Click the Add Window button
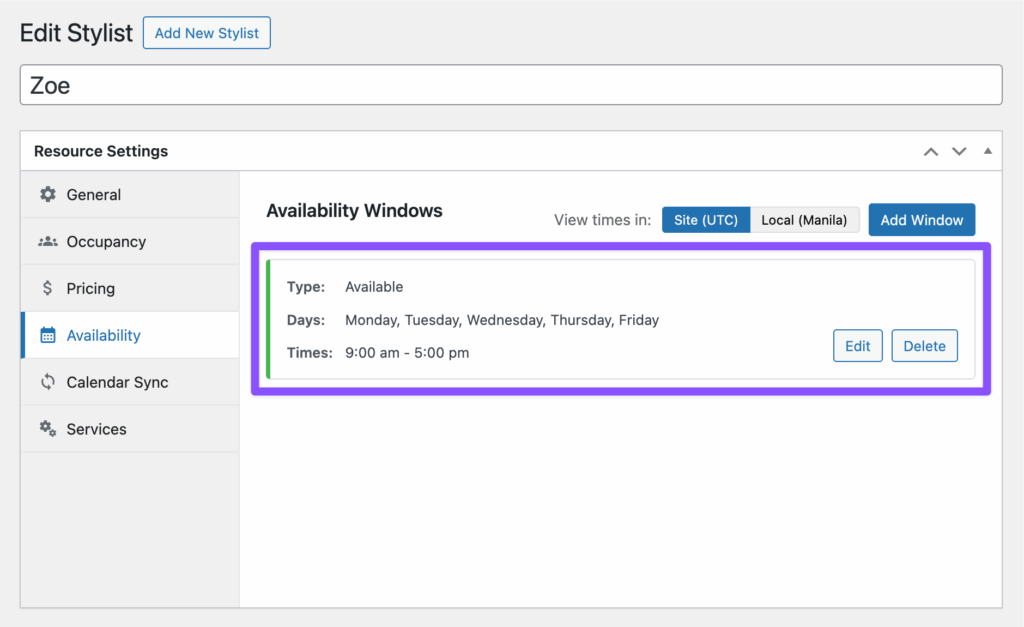This screenshot has width=1024, height=627. tap(921, 219)
